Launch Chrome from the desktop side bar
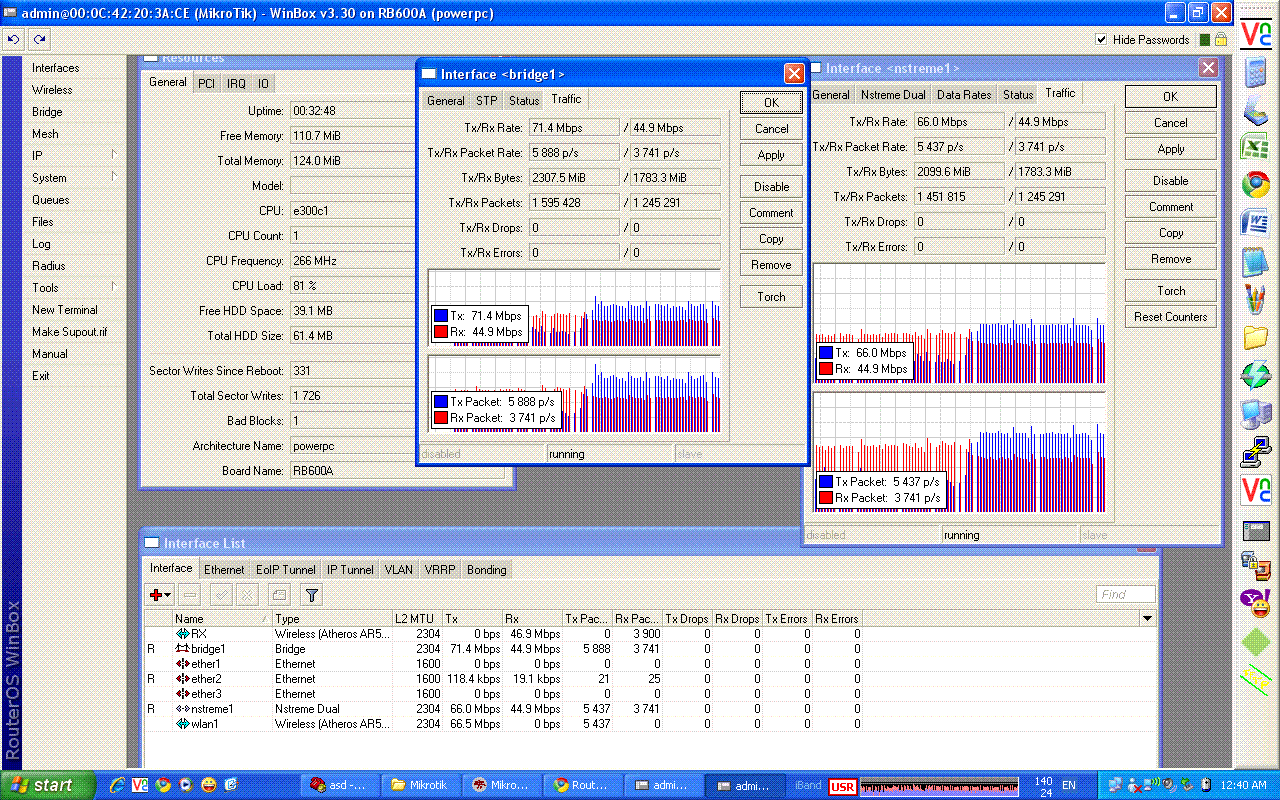 tap(1255, 185)
